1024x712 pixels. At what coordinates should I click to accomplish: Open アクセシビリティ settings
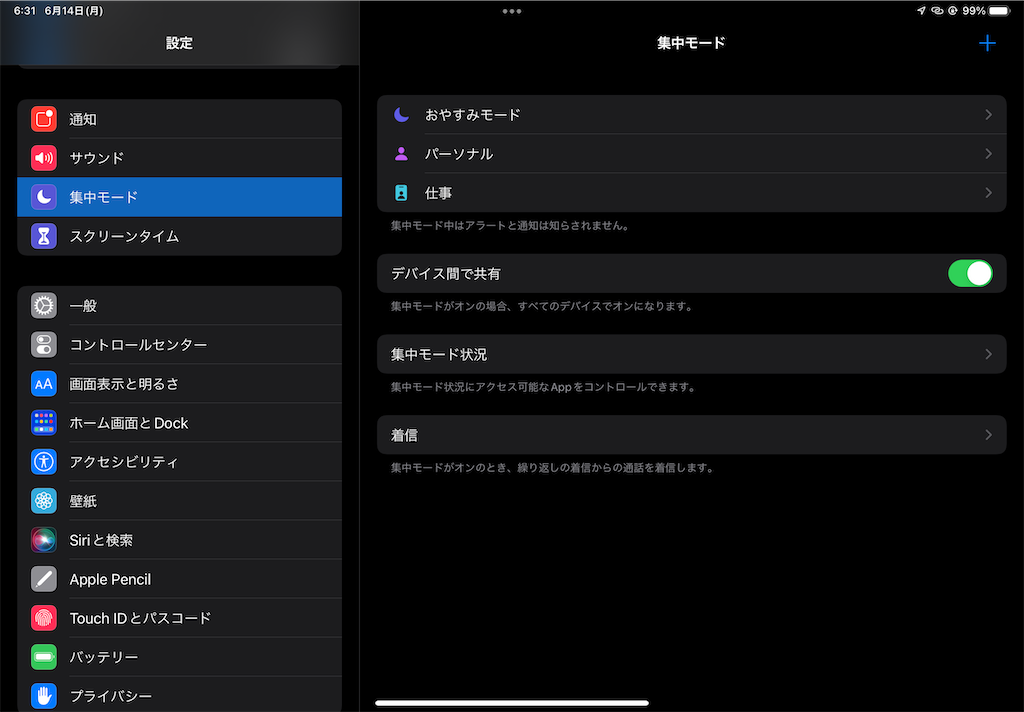(x=180, y=462)
